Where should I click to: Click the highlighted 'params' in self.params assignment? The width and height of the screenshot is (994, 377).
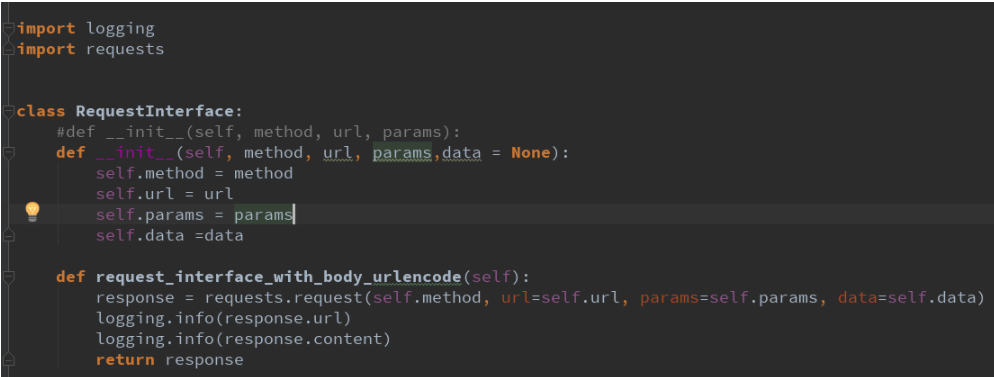(x=263, y=215)
